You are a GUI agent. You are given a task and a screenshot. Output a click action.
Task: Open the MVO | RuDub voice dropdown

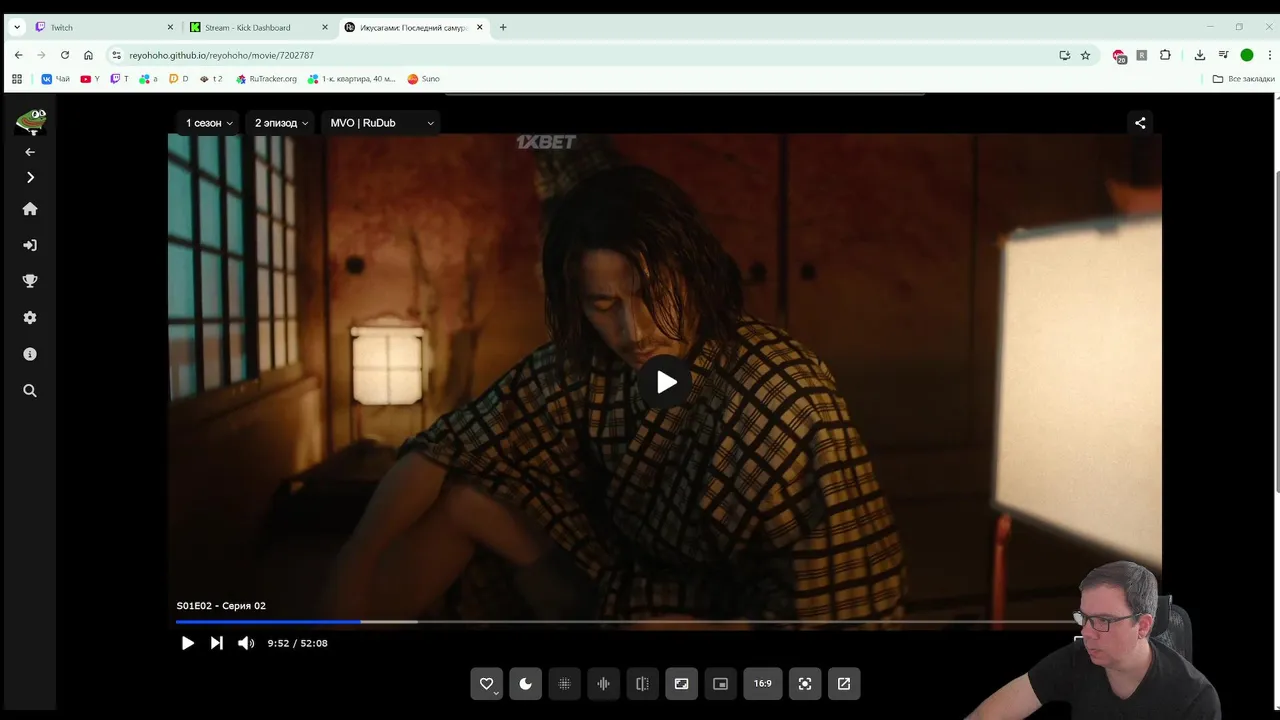coord(382,123)
